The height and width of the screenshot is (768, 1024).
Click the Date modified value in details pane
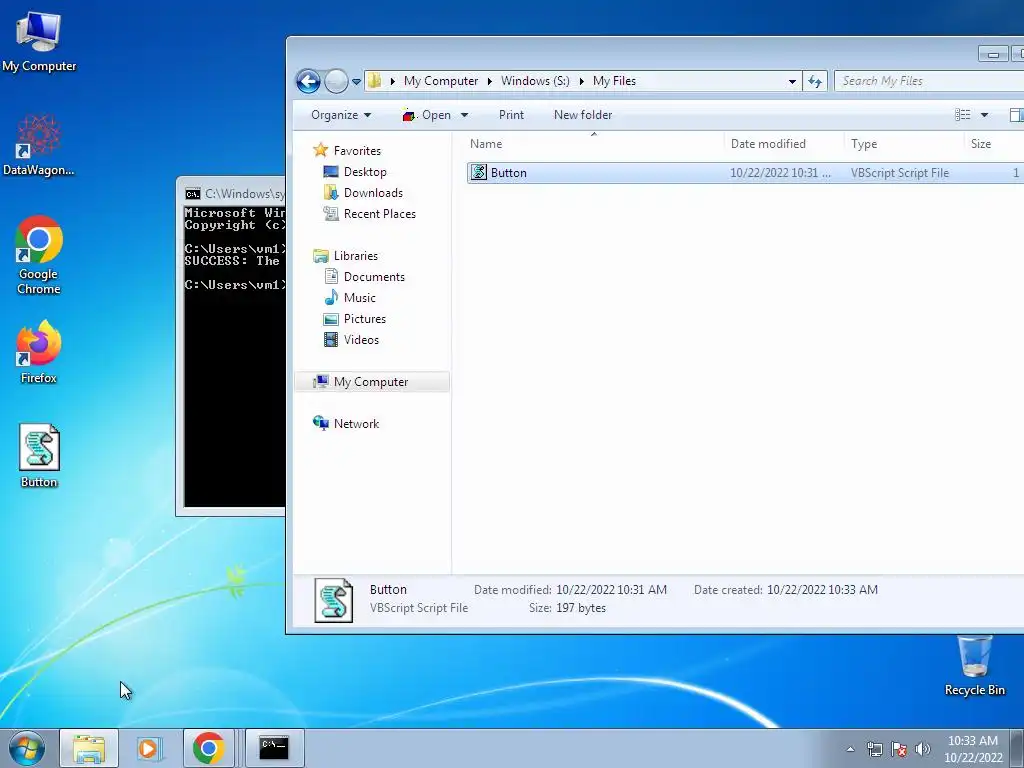coord(611,590)
